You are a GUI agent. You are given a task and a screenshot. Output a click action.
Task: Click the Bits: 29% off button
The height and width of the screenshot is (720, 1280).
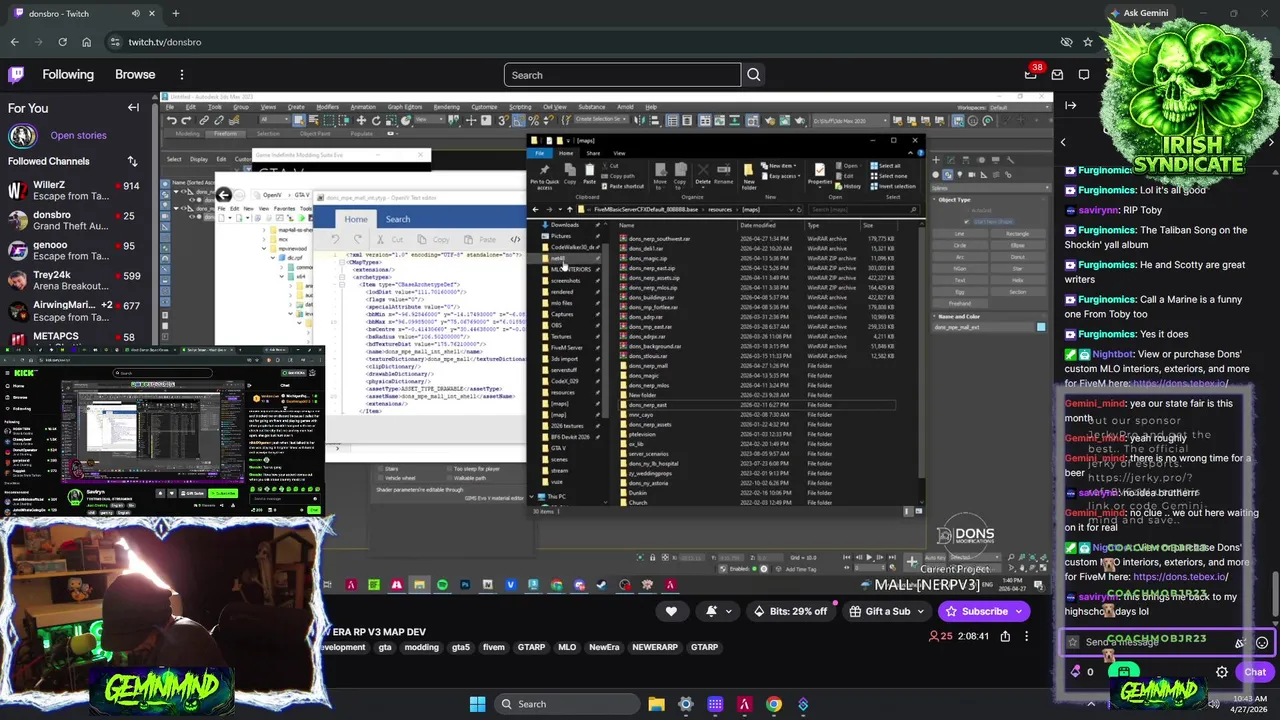tap(792, 611)
